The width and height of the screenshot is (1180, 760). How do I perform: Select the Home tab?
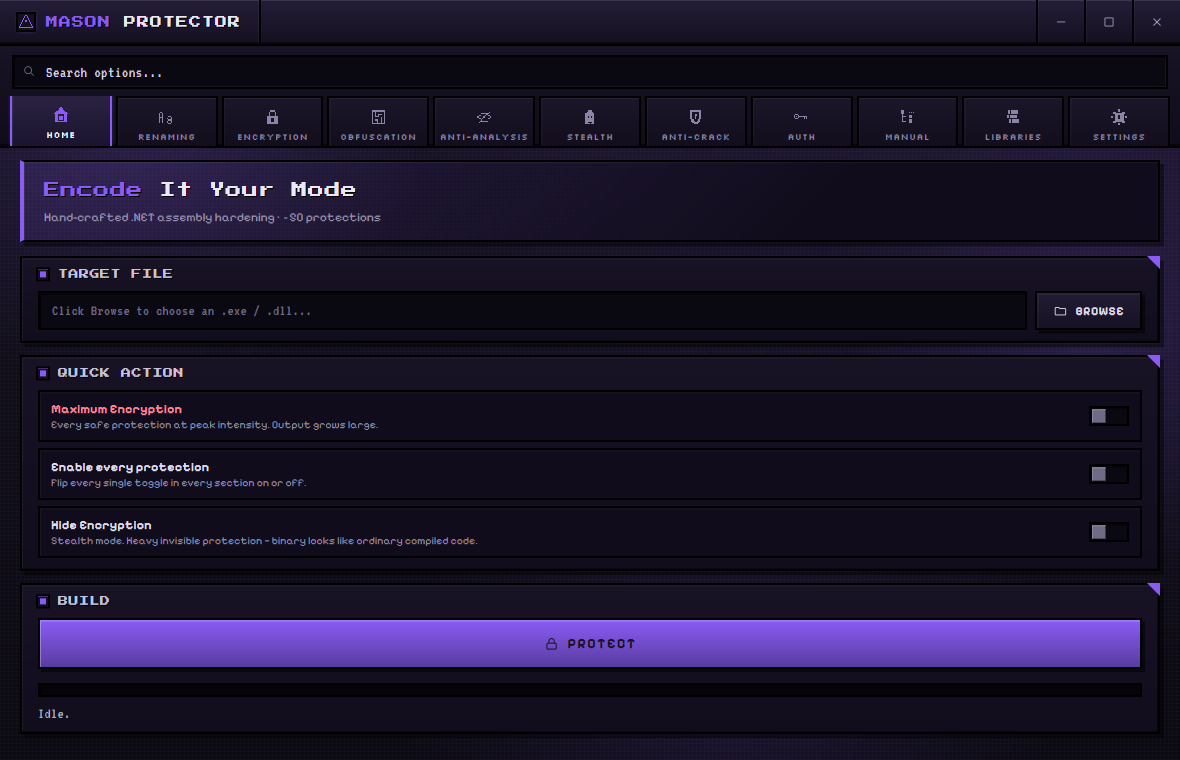(61, 121)
